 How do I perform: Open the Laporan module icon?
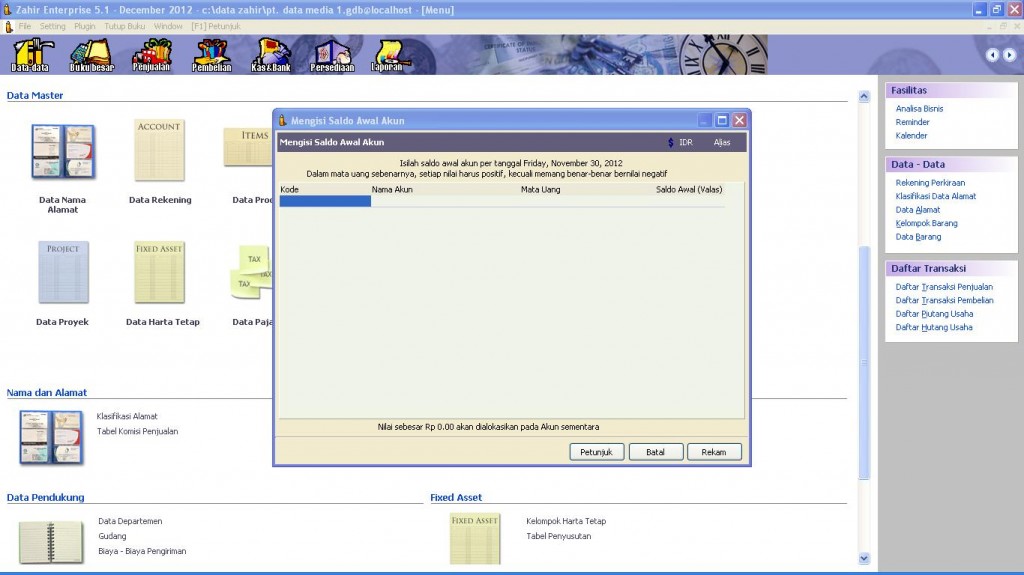(x=387, y=55)
